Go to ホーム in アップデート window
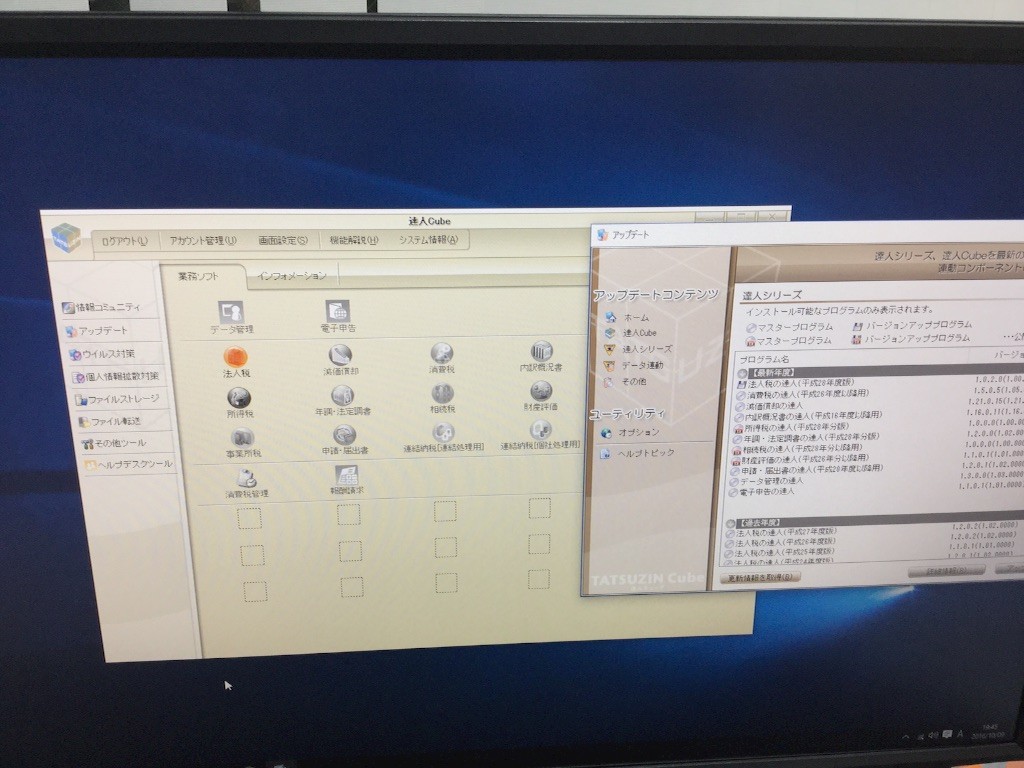1024x768 pixels. pyautogui.click(x=628, y=317)
